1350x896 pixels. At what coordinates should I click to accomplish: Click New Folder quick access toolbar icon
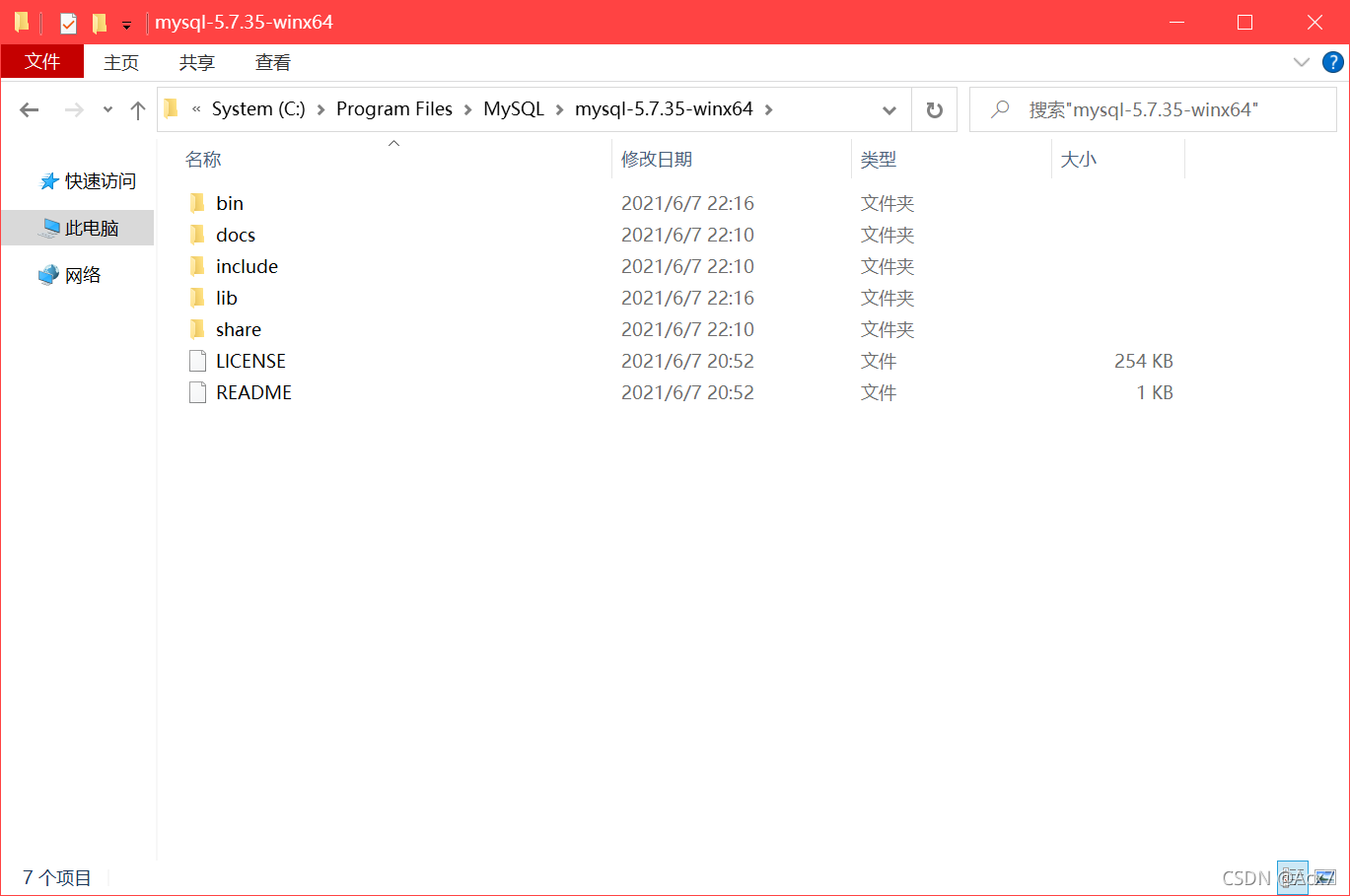(99, 22)
